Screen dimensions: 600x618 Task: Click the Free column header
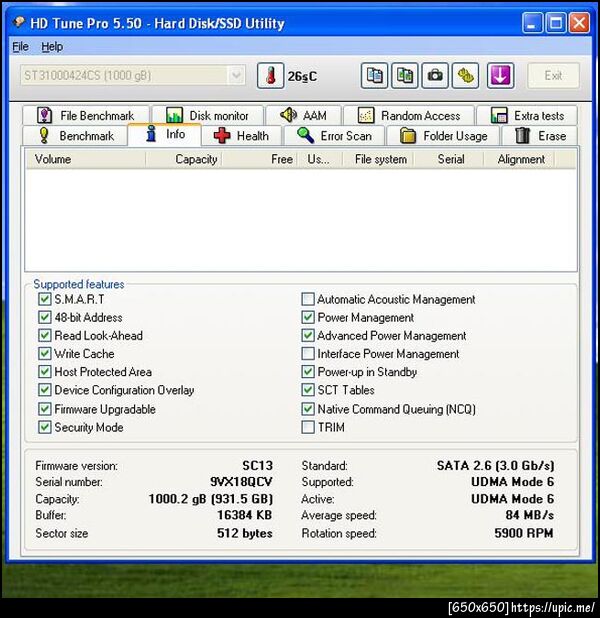(x=260, y=159)
